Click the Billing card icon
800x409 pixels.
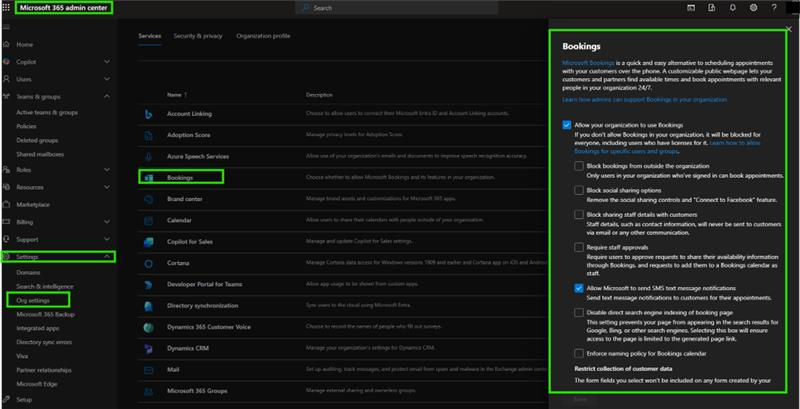pos(6,222)
